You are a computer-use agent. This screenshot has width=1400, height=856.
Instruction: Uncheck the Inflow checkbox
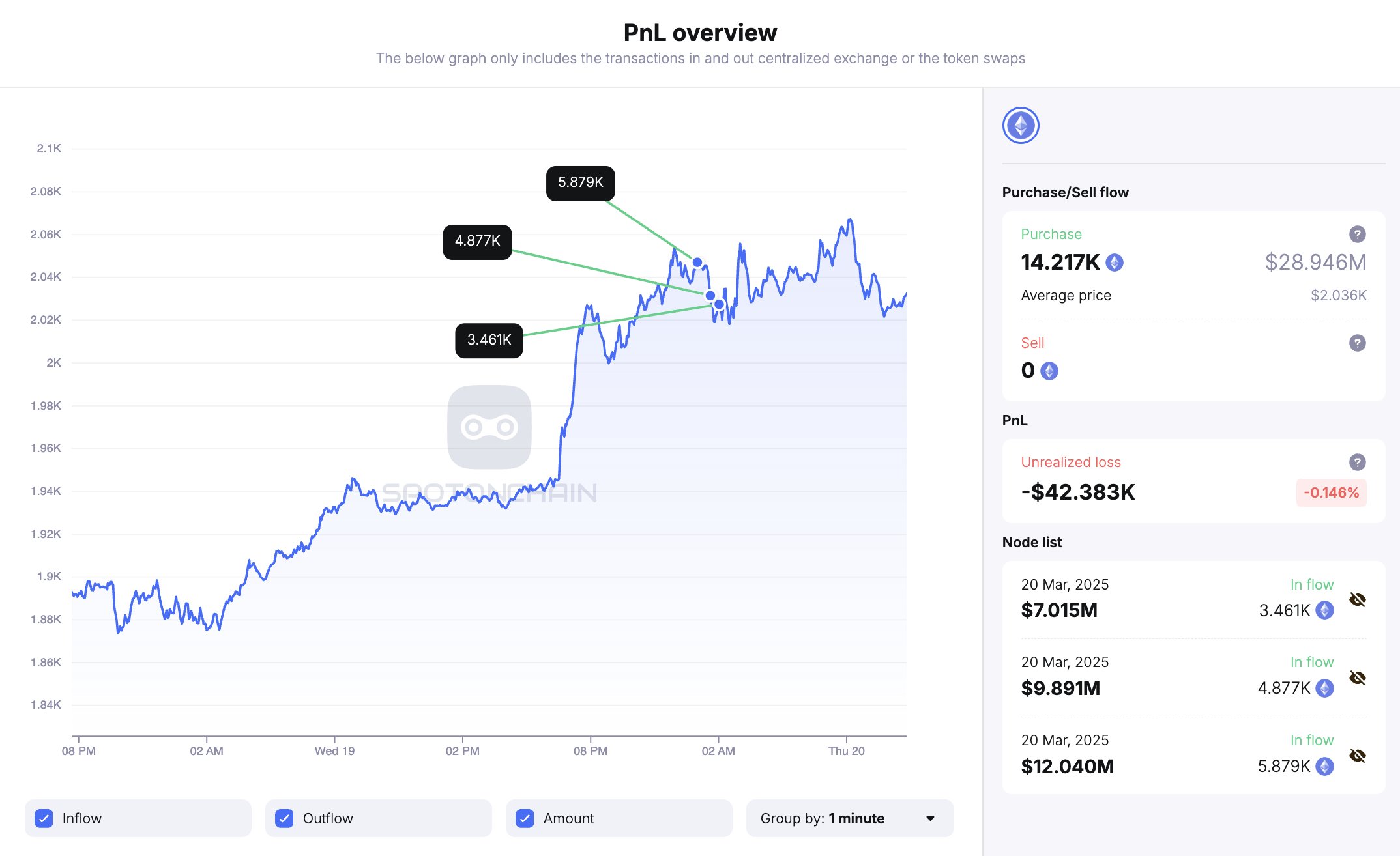tap(44, 818)
